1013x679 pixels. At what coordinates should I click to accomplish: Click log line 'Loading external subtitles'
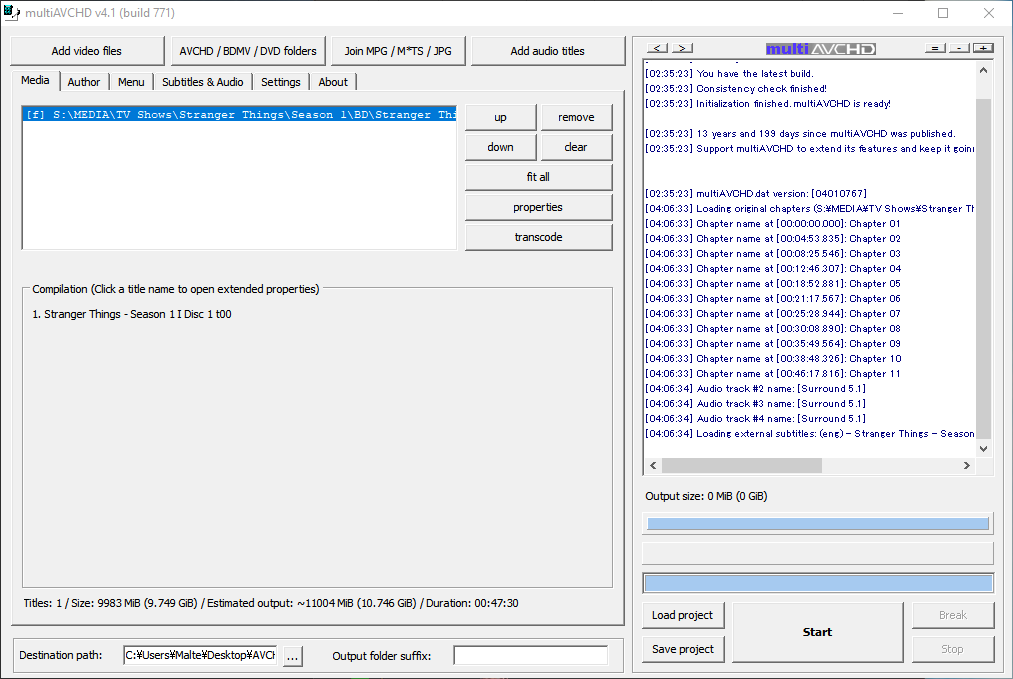[x=809, y=434]
